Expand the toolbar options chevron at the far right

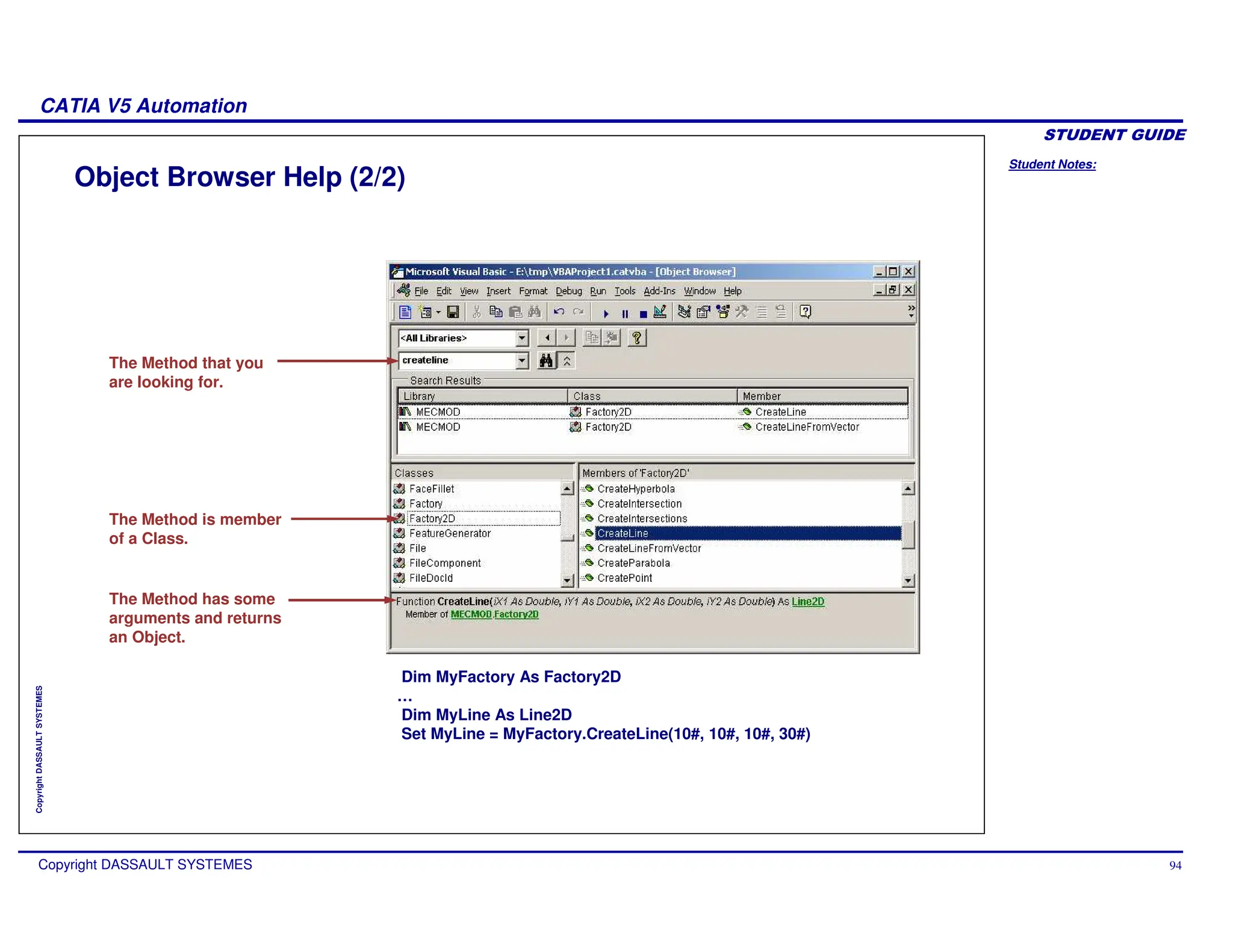[911, 311]
